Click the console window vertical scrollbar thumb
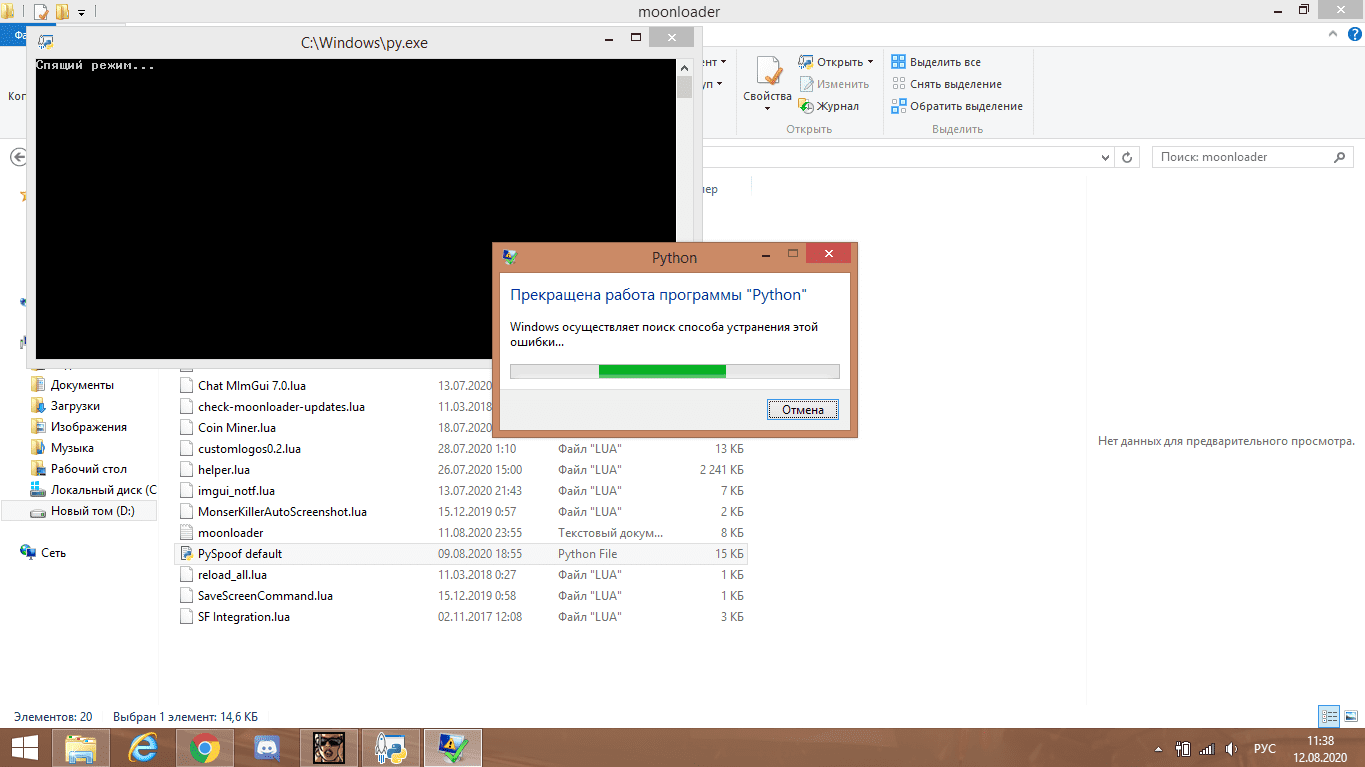1365x767 pixels. (x=684, y=86)
